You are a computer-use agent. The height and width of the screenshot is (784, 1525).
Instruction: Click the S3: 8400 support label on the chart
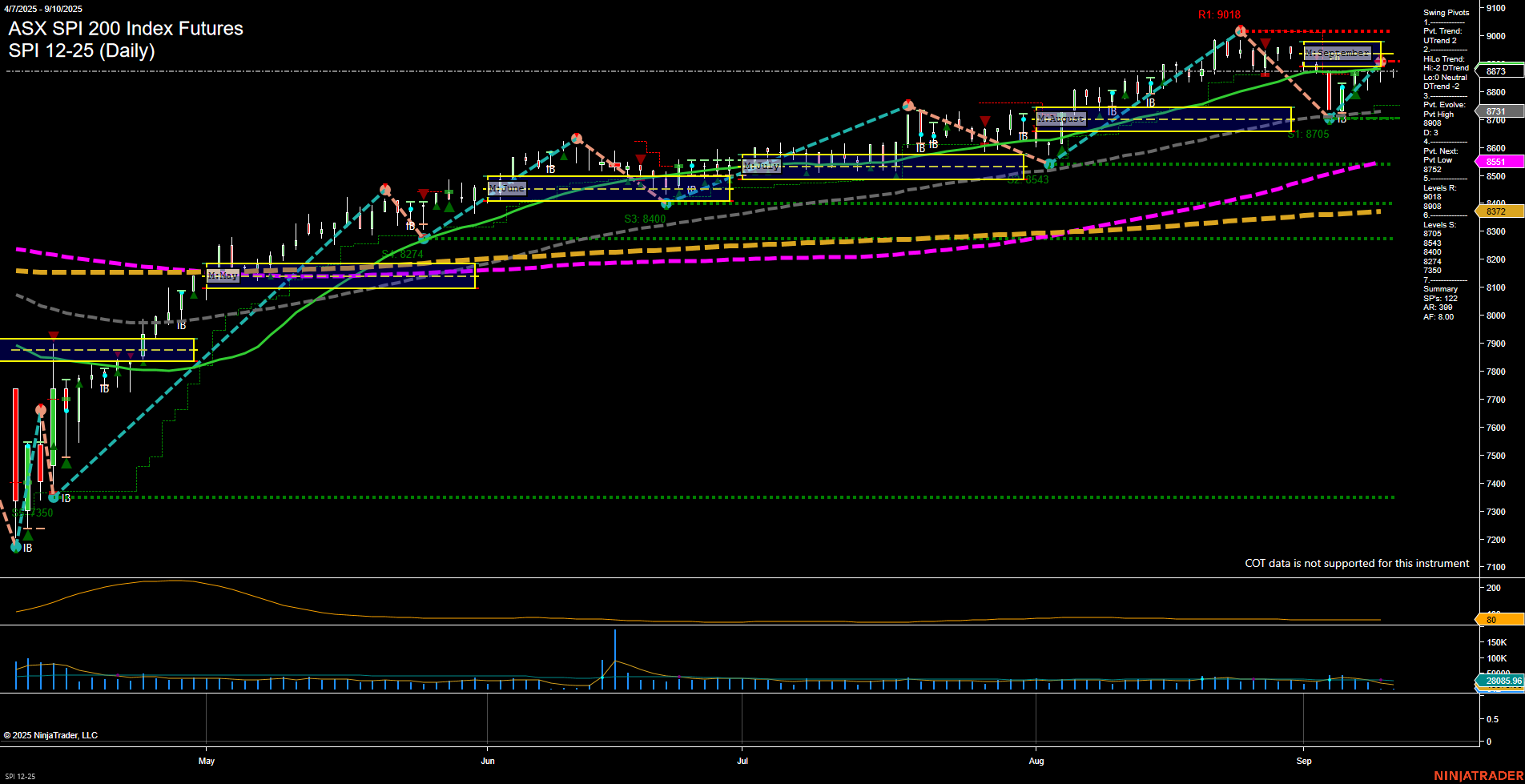(x=643, y=217)
